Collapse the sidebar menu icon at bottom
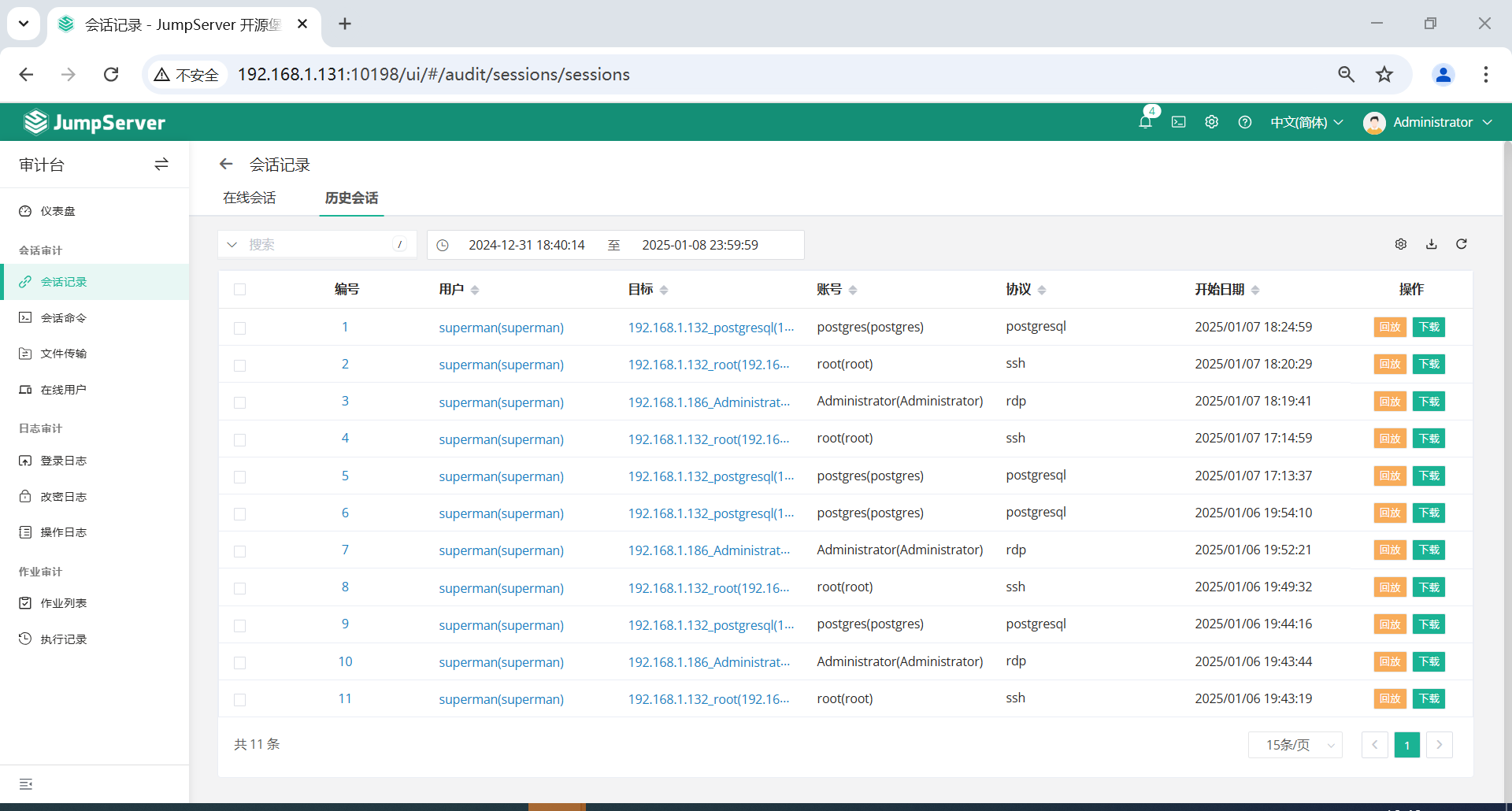Viewport: 1512px width, 811px height. [x=26, y=784]
